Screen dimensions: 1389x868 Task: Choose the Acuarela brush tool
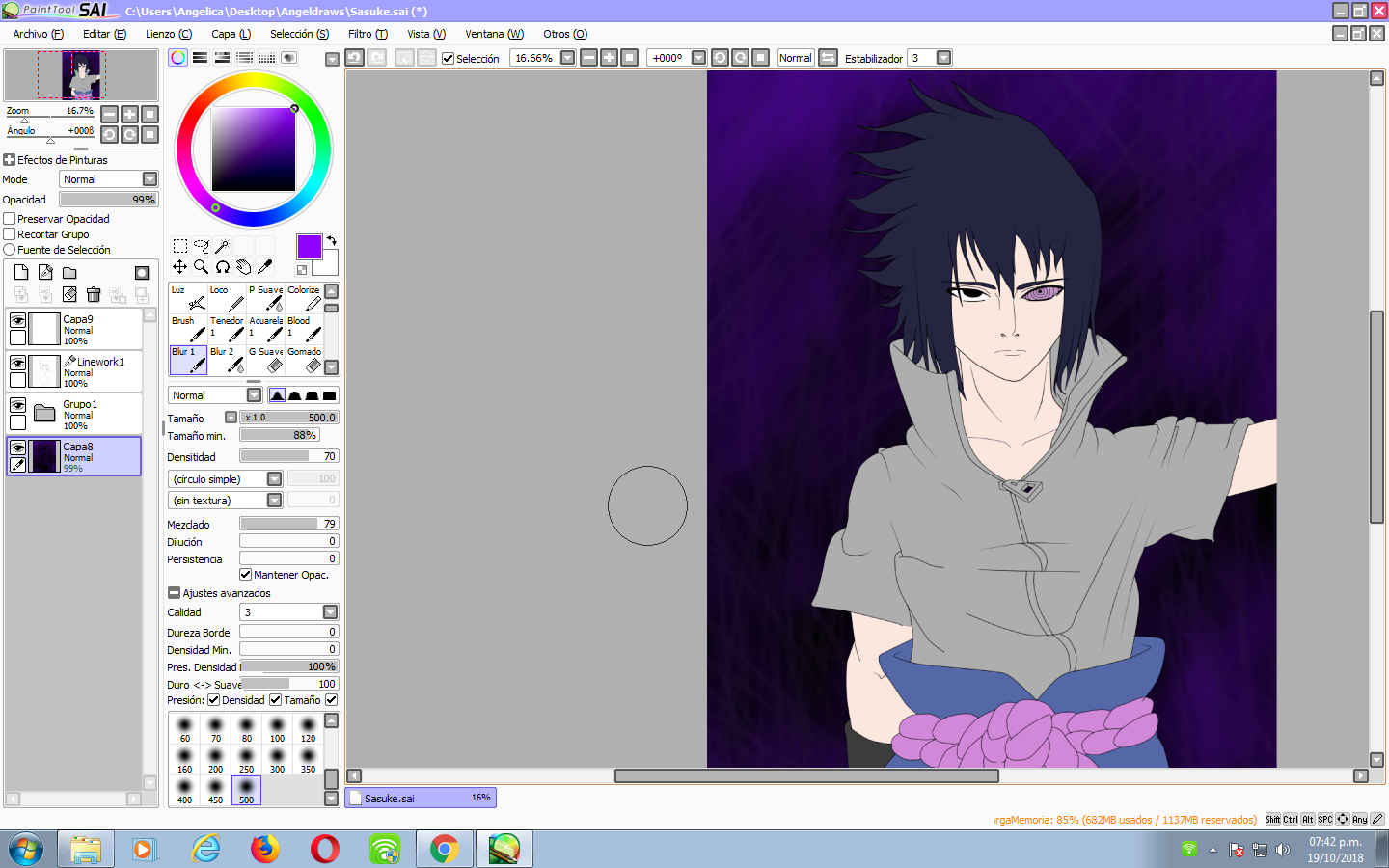(x=265, y=329)
